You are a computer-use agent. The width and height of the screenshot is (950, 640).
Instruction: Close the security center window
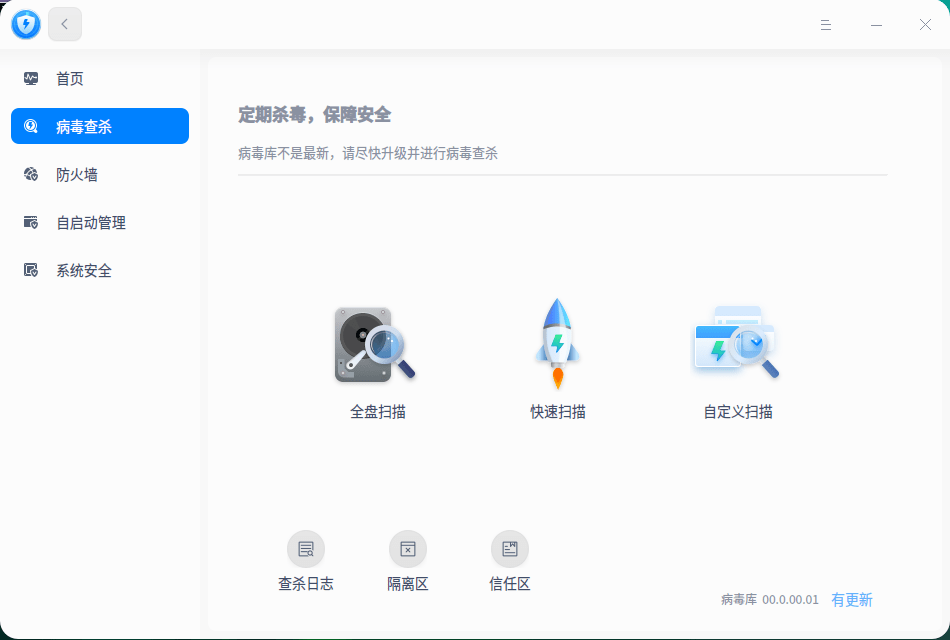(x=924, y=24)
